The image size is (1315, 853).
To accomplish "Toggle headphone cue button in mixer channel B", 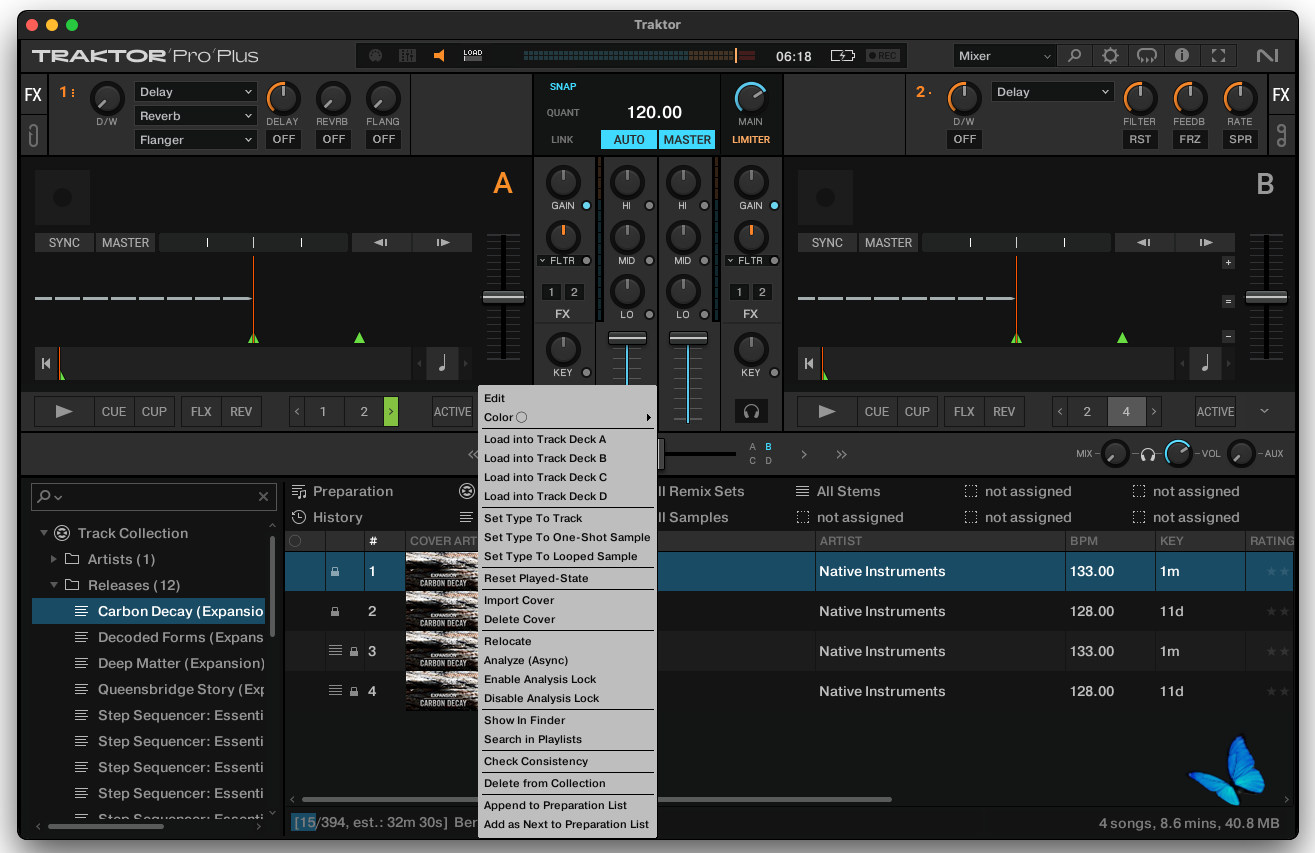I will tap(751, 411).
